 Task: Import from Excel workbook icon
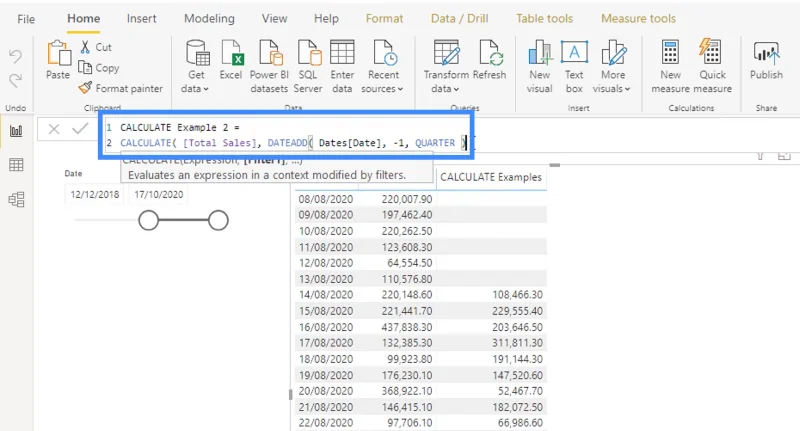[x=231, y=53]
